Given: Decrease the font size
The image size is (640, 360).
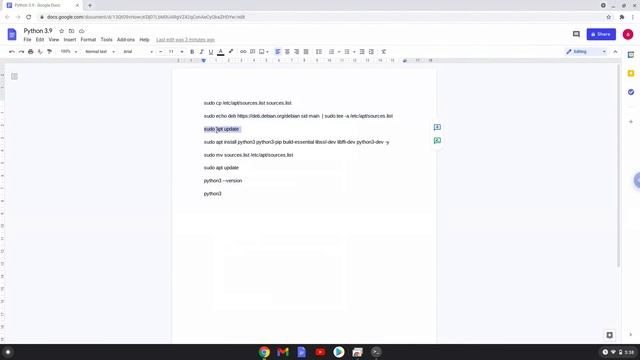Looking at the screenshot, I should (x=160, y=52).
